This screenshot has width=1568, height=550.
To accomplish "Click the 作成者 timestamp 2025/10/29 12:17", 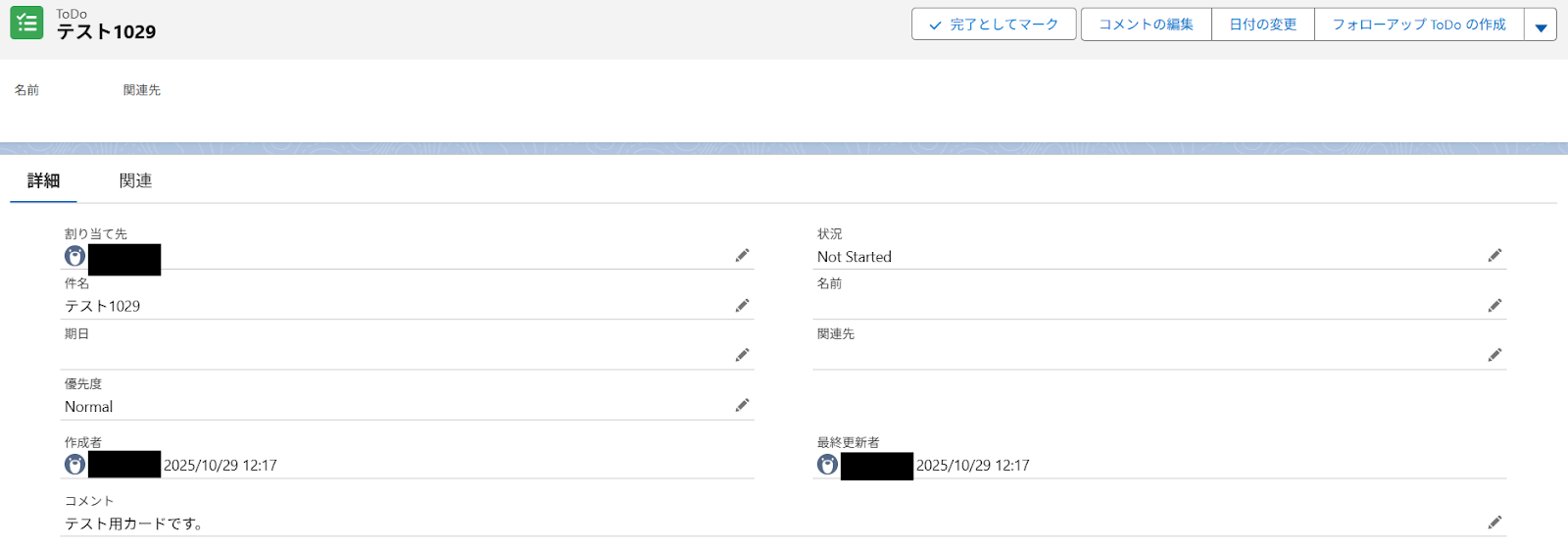I will click(x=220, y=466).
